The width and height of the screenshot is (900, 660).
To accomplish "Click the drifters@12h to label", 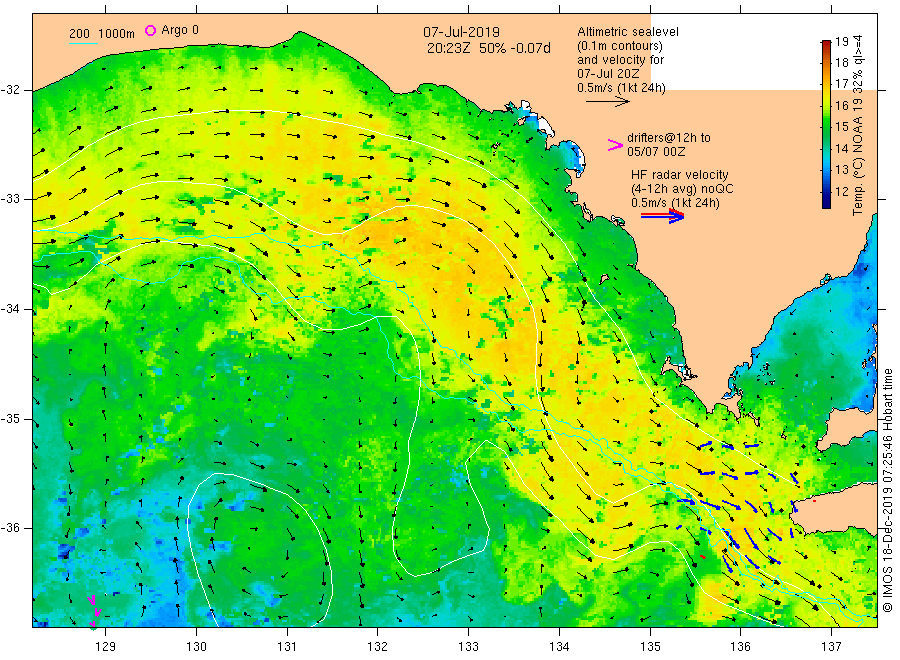I will (x=669, y=138).
